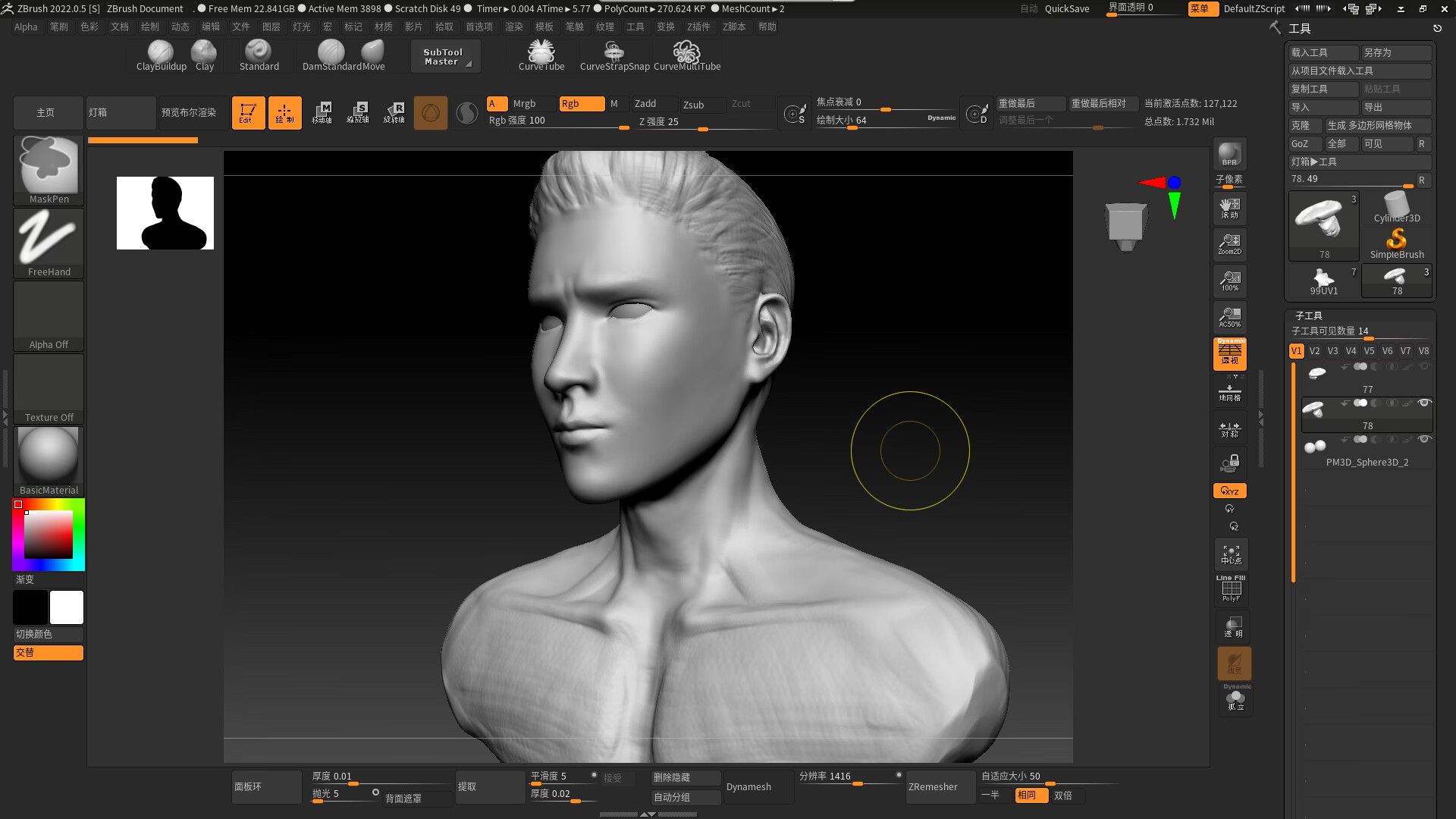Image resolution: width=1456 pixels, height=819 pixels.
Task: Click the BPR render icon
Action: point(1229,154)
